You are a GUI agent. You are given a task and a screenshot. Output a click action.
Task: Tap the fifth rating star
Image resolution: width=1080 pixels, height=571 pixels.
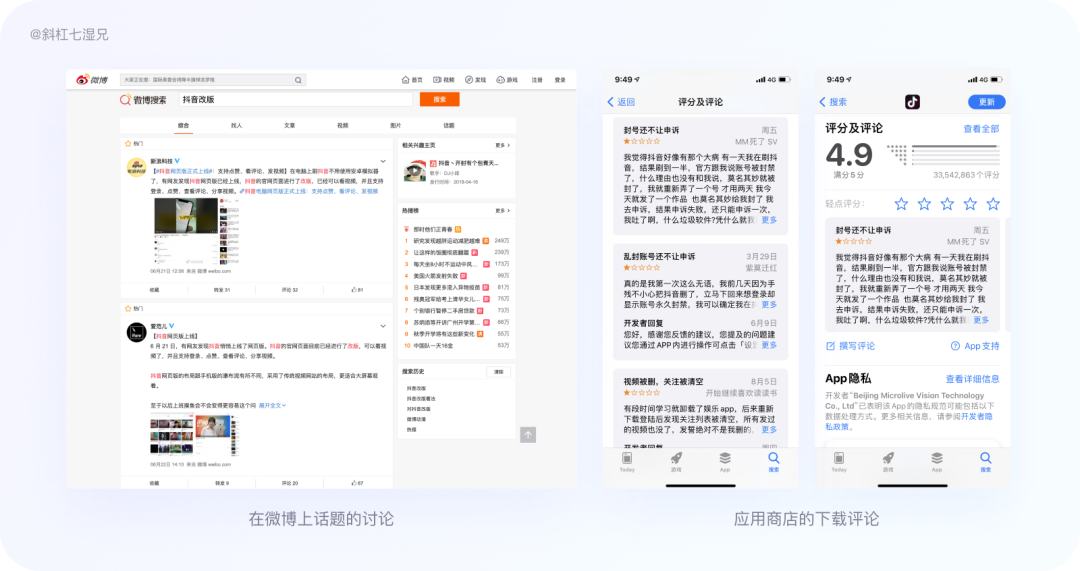pyautogui.click(x=993, y=204)
